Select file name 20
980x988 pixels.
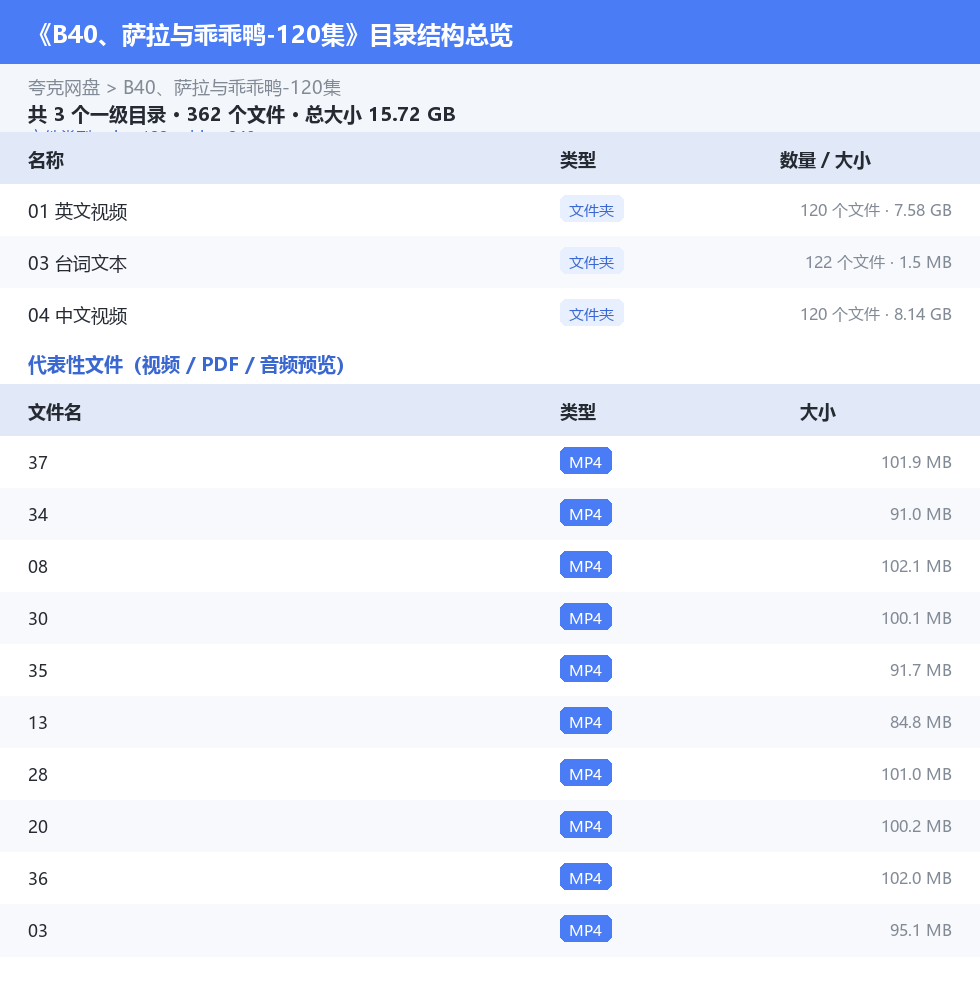coord(38,827)
